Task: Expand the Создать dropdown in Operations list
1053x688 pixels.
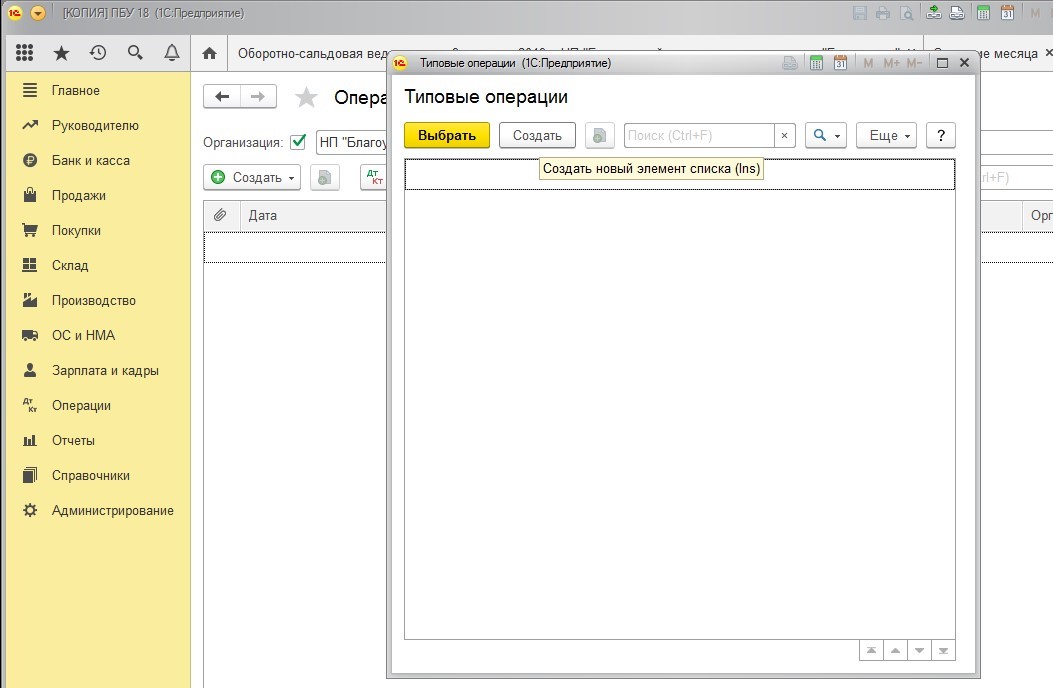Action: pos(252,178)
